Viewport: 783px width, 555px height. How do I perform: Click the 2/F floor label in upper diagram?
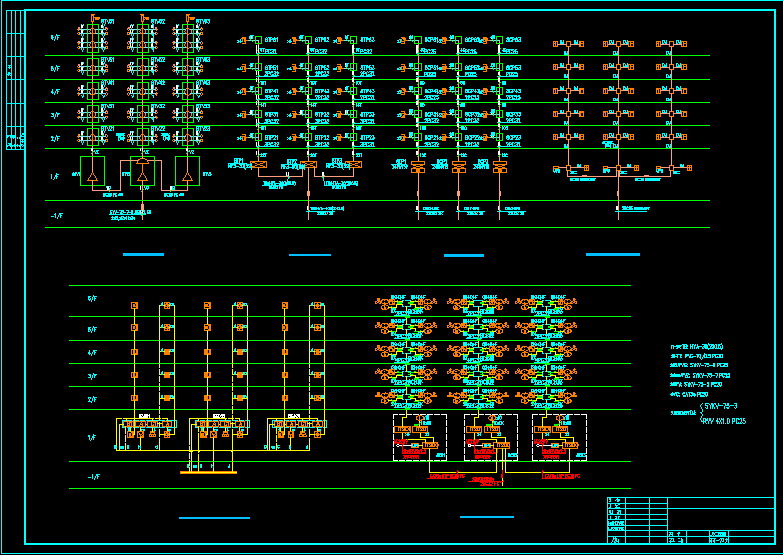click(55, 138)
